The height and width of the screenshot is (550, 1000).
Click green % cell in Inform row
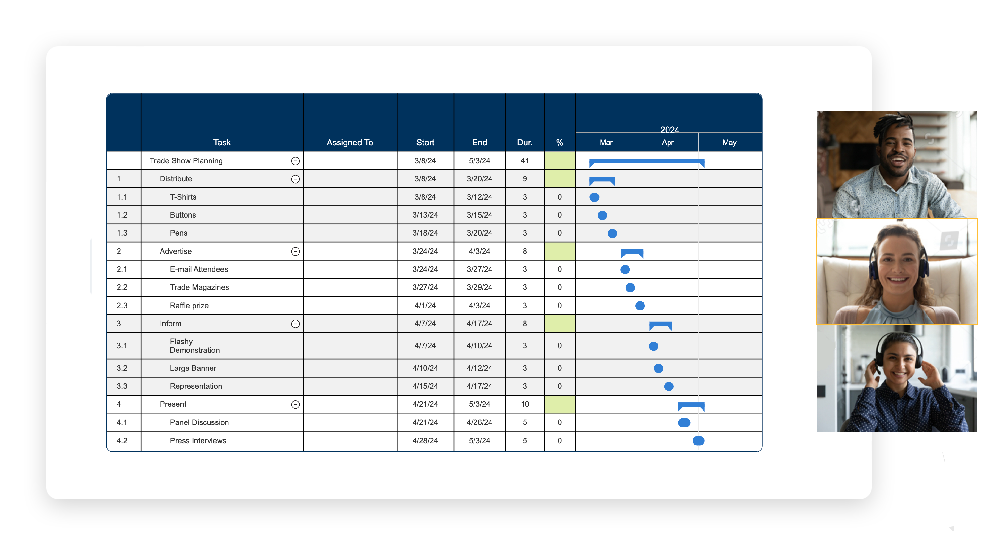click(560, 323)
